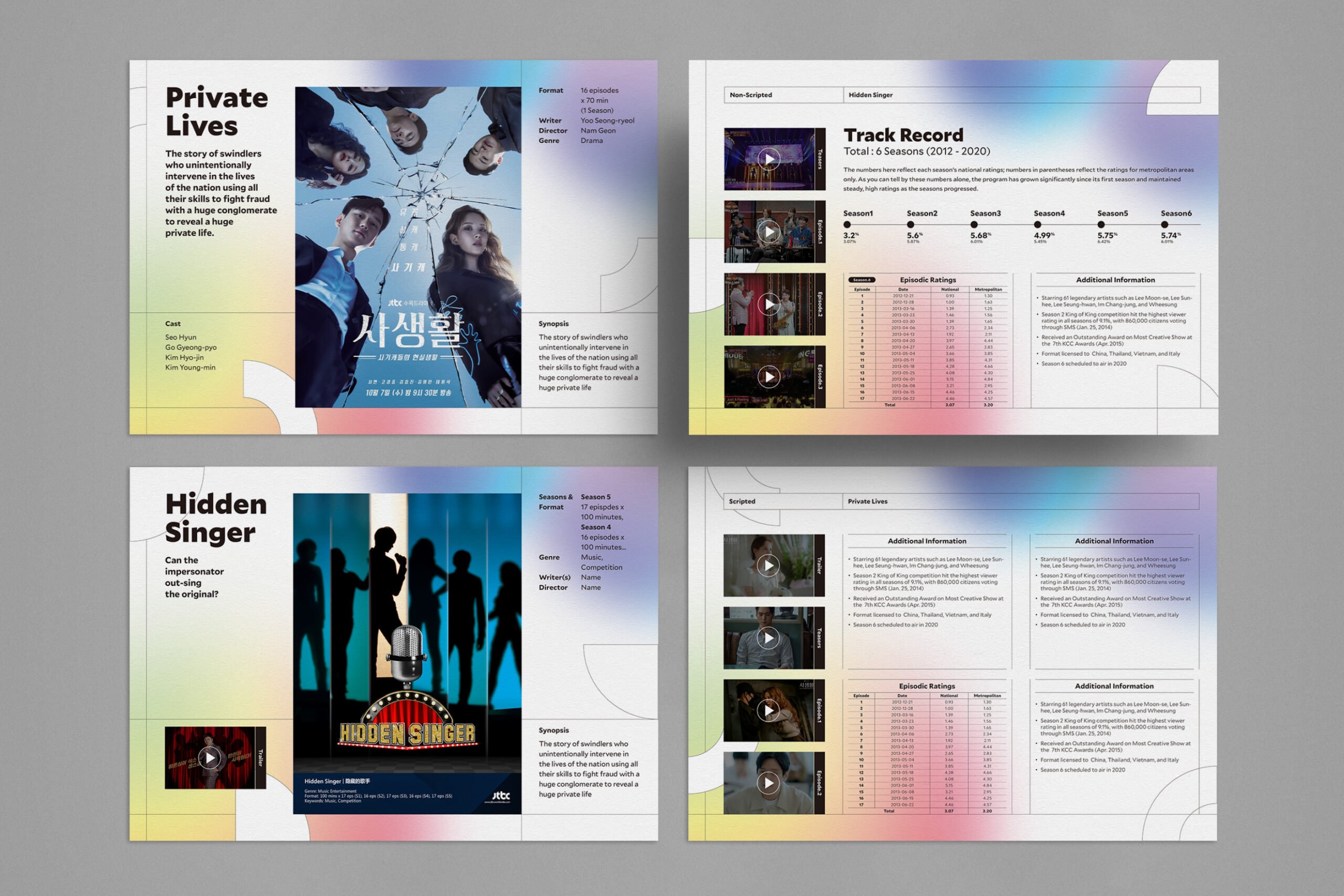
Task: Play the Teasers video on the Scripted page
Action: click(x=769, y=638)
